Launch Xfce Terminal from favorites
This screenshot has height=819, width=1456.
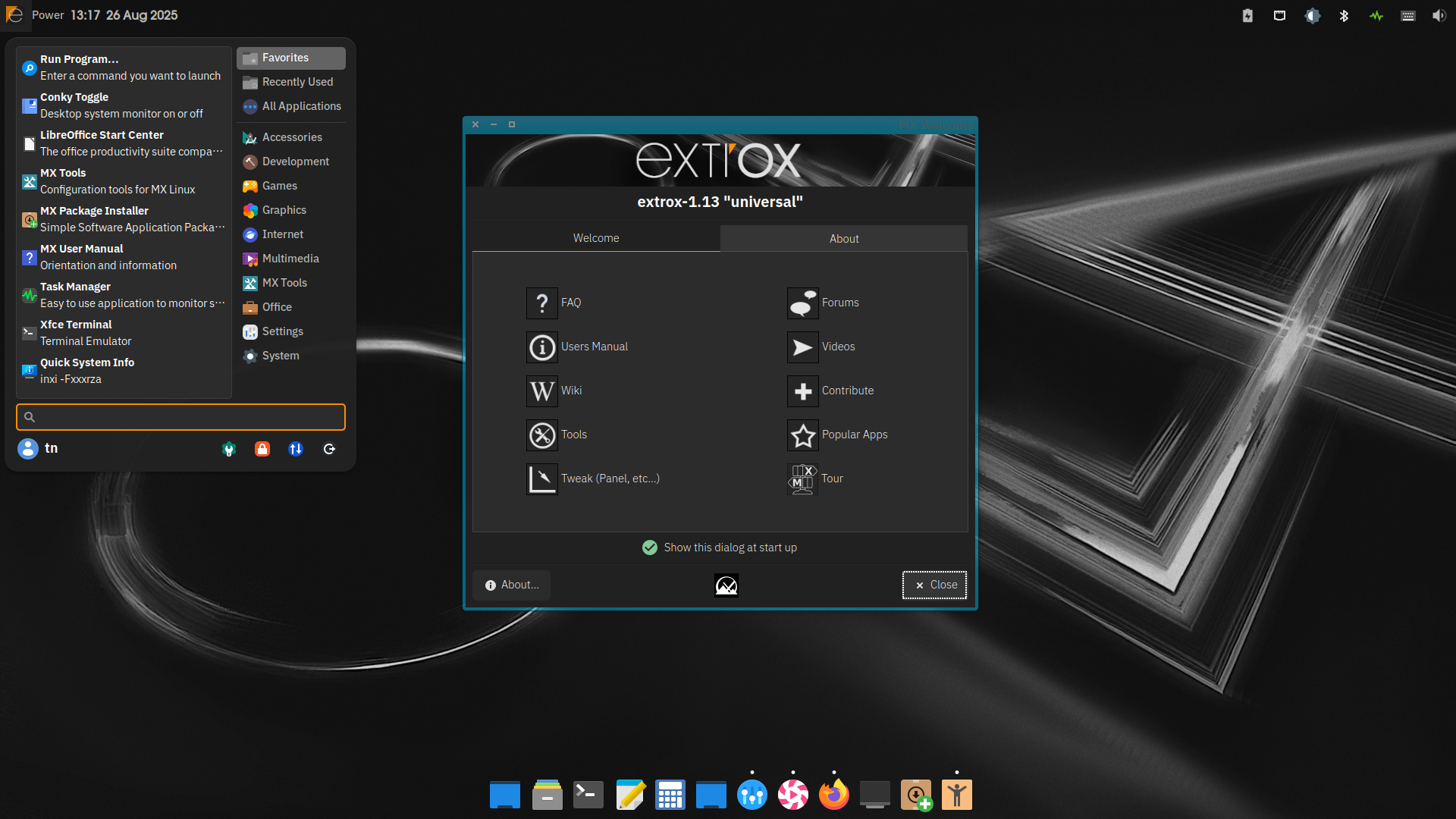pos(124,333)
